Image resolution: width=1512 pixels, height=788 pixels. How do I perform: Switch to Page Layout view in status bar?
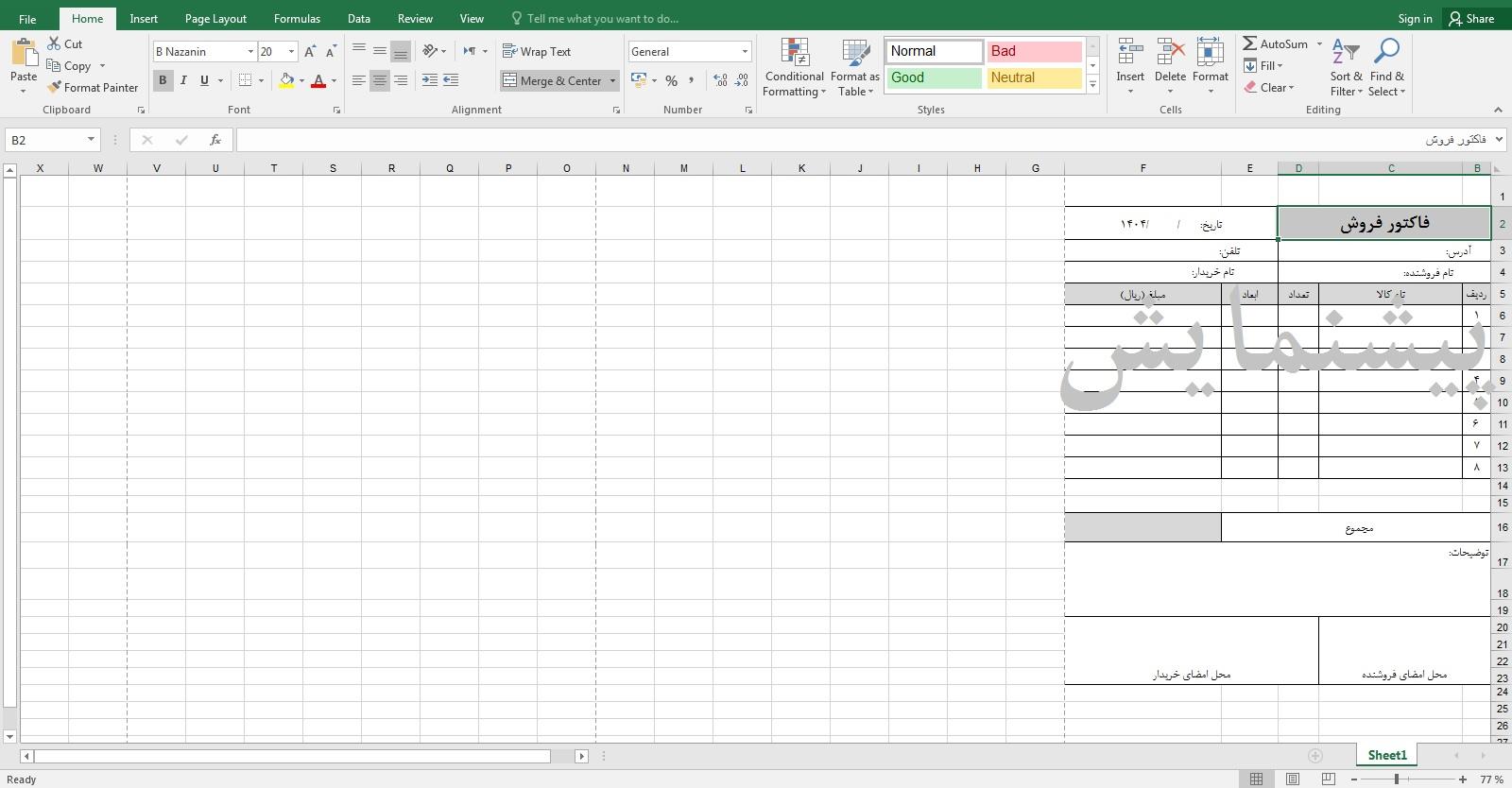1292,779
